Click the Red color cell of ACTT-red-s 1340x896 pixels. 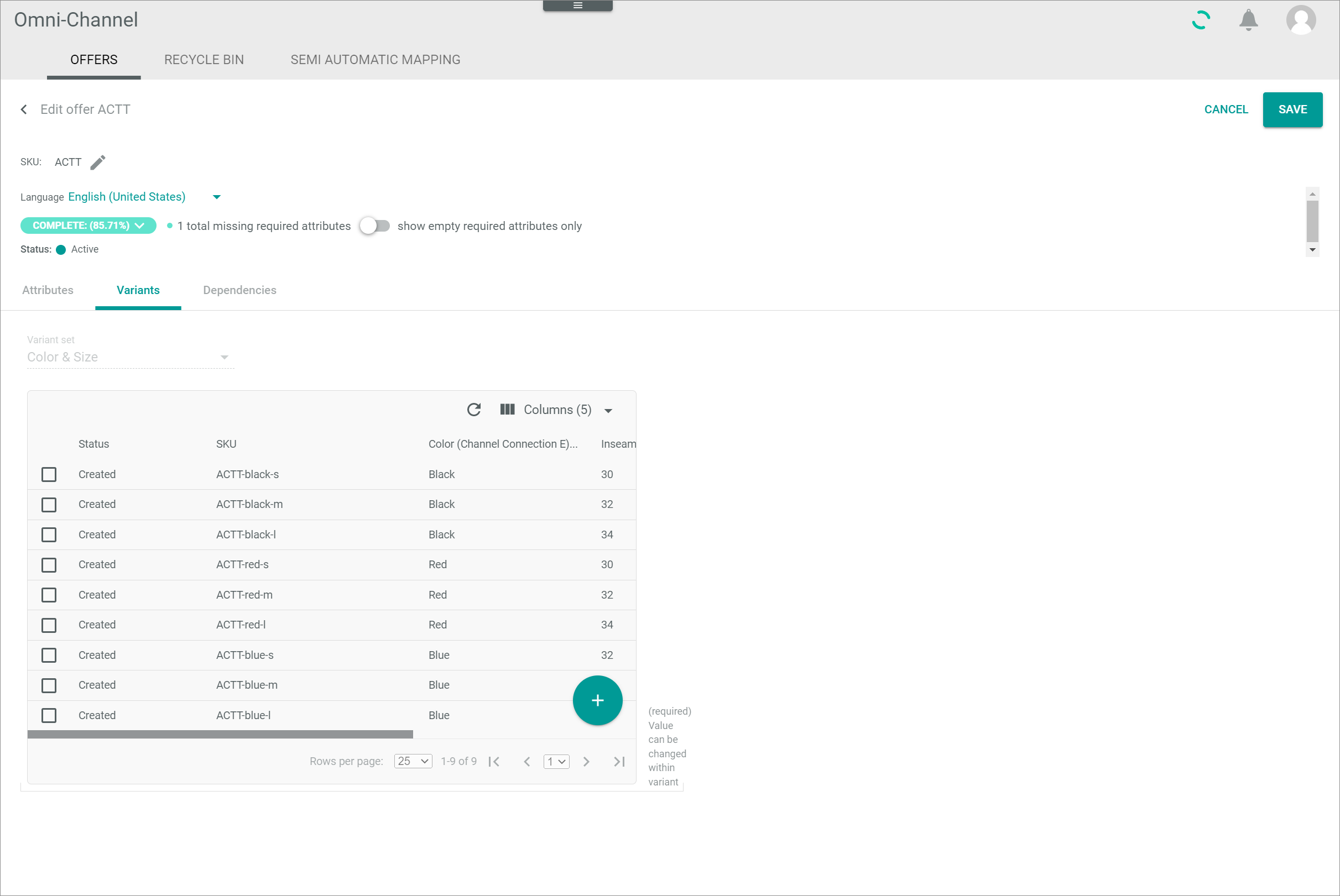[438, 564]
